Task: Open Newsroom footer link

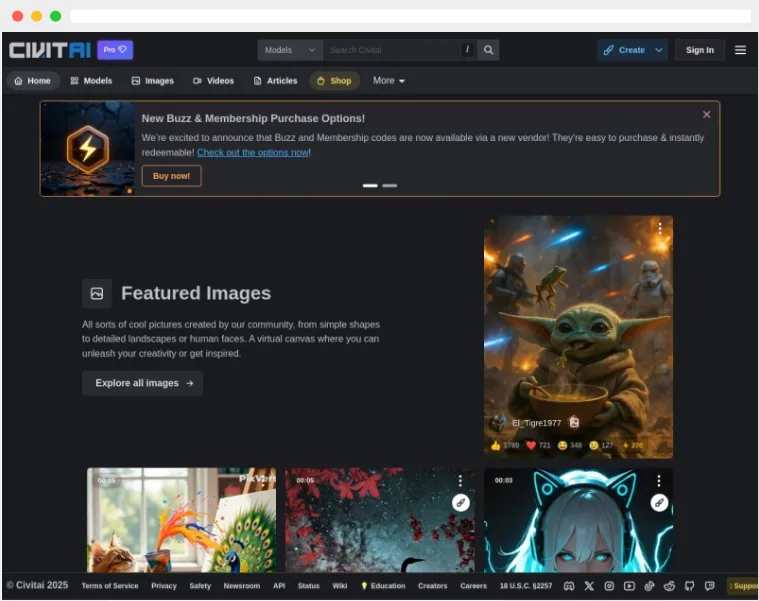Action: (242, 586)
